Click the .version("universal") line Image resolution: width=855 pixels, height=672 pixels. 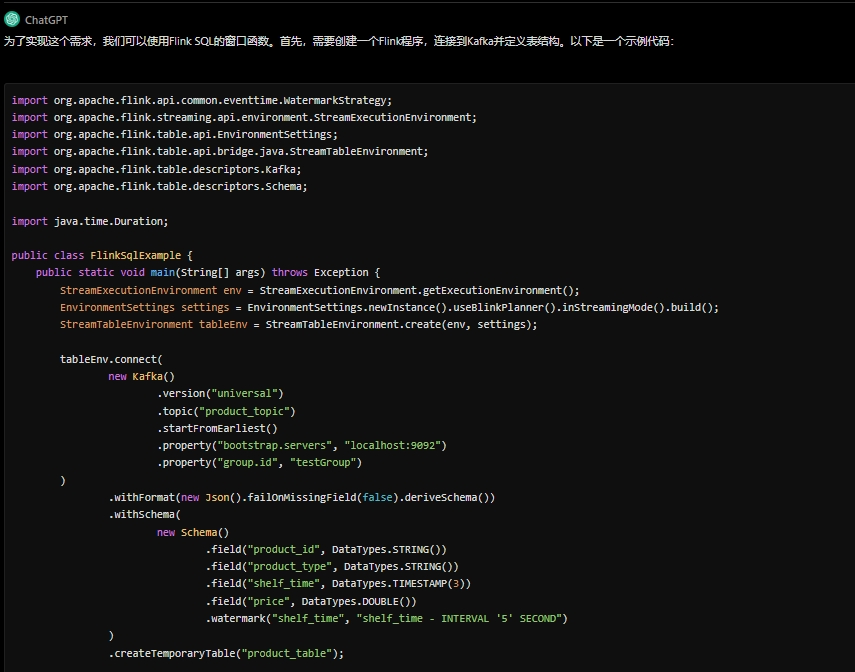coord(220,393)
